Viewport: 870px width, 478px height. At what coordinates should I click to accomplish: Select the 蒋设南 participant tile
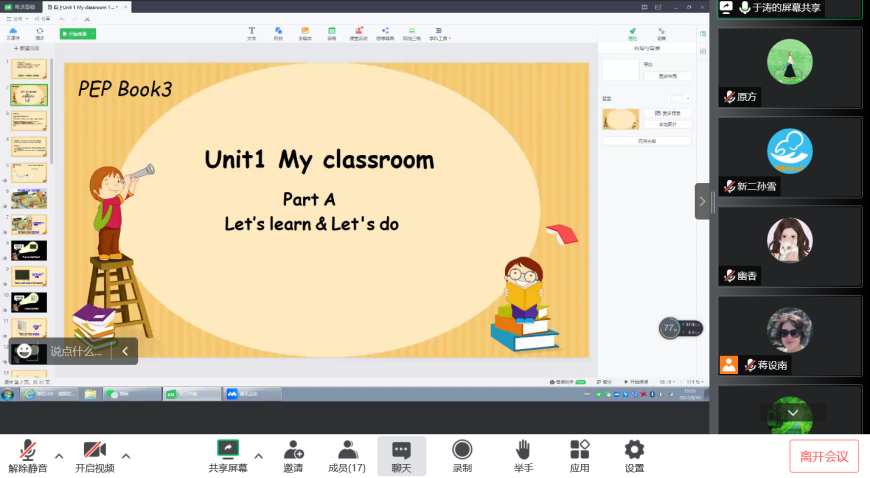tap(790, 336)
